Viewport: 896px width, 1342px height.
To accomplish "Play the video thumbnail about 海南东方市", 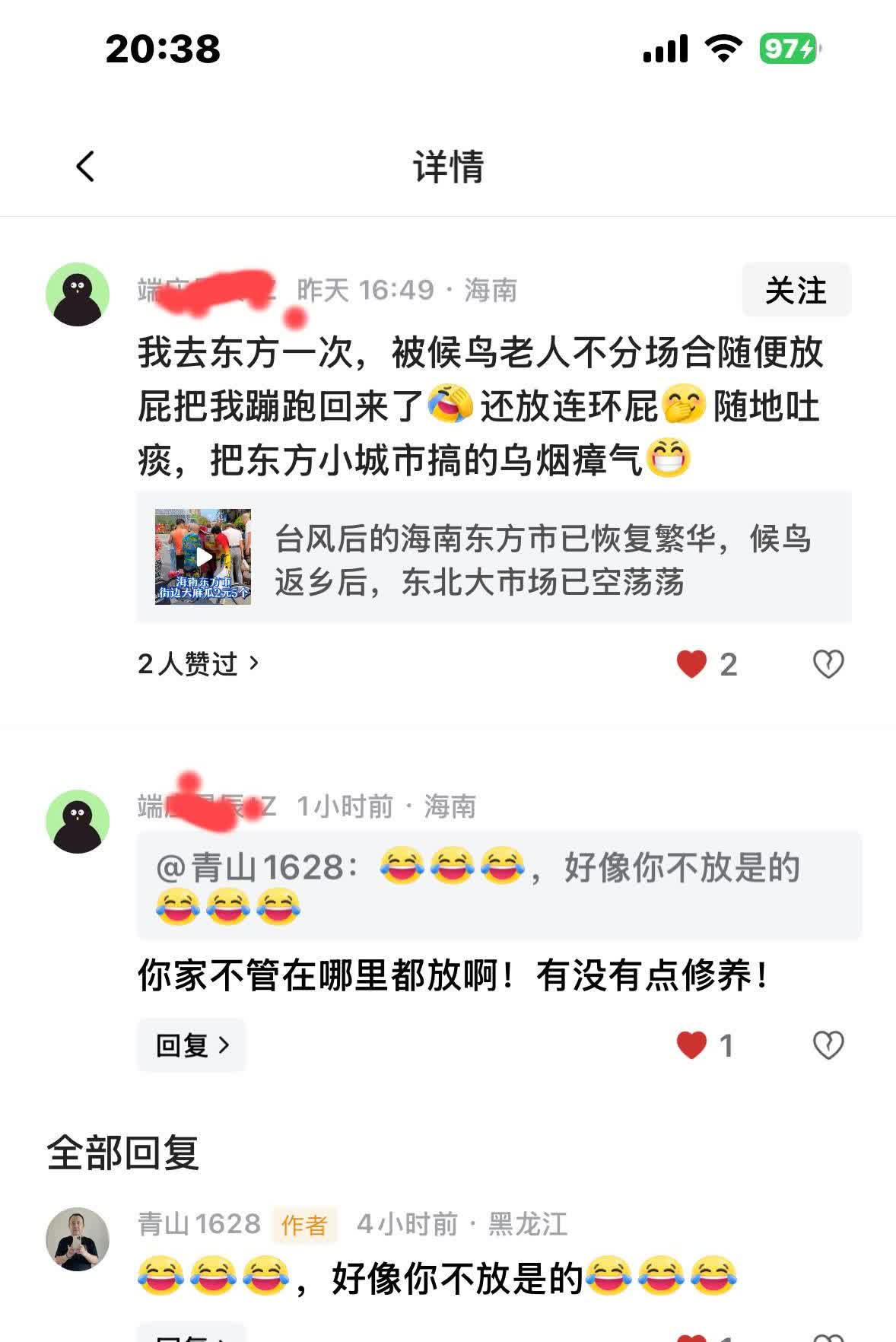I will (203, 557).
